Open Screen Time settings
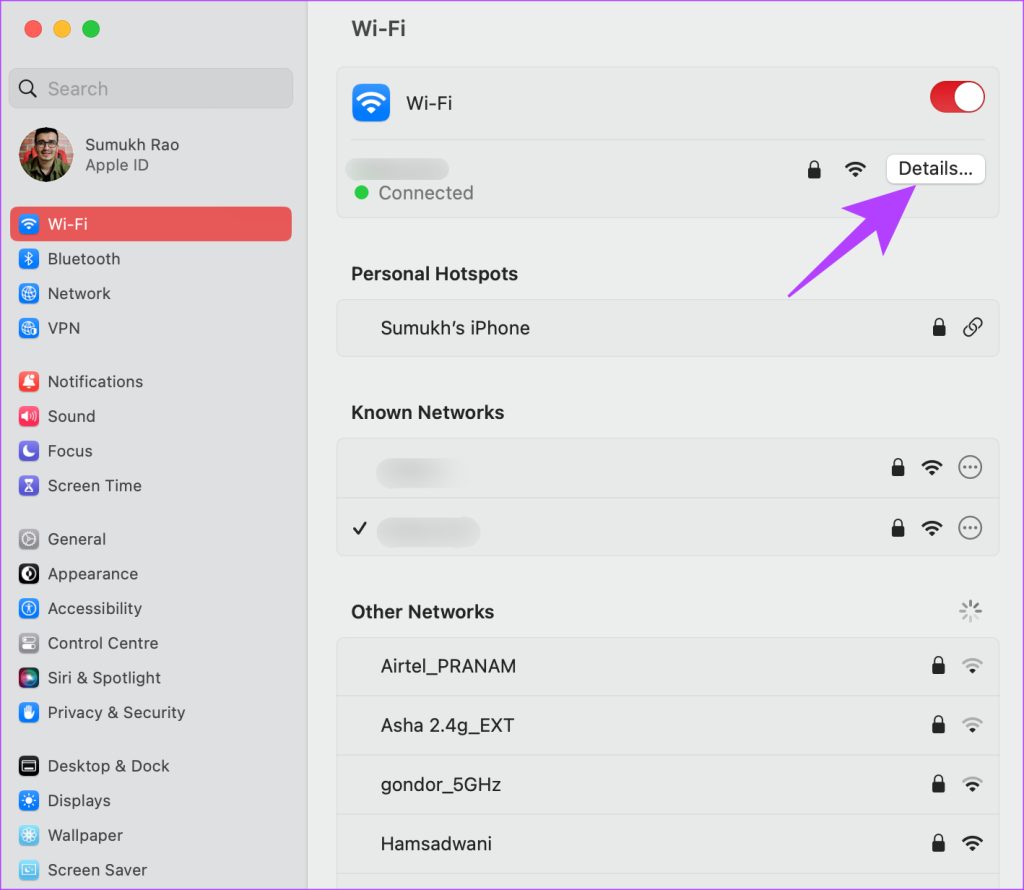This screenshot has height=890, width=1024. tap(94, 486)
